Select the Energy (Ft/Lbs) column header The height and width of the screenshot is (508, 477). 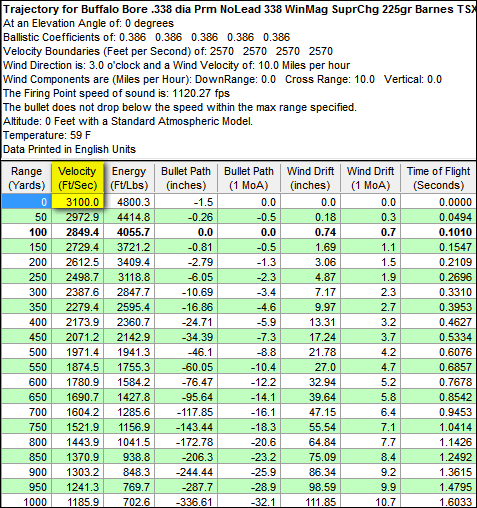tap(129, 178)
